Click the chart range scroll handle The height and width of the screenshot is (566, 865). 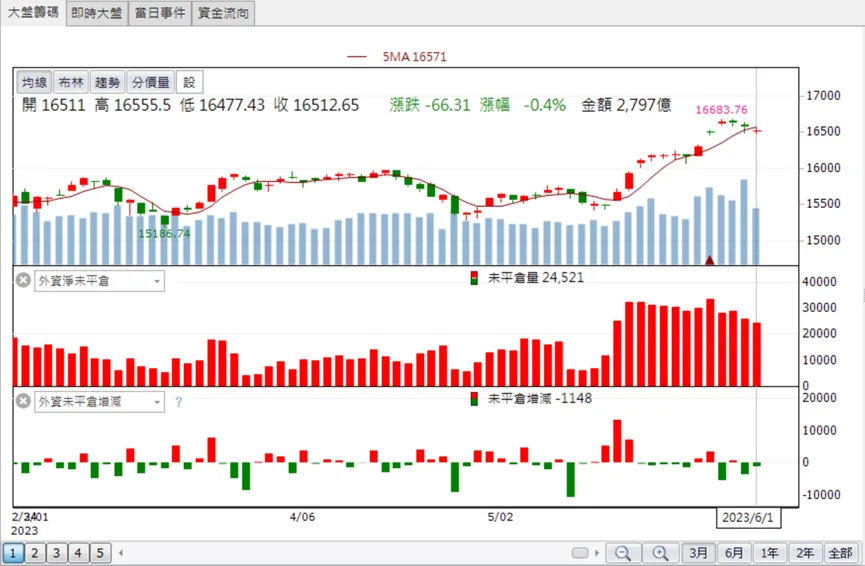coord(580,553)
